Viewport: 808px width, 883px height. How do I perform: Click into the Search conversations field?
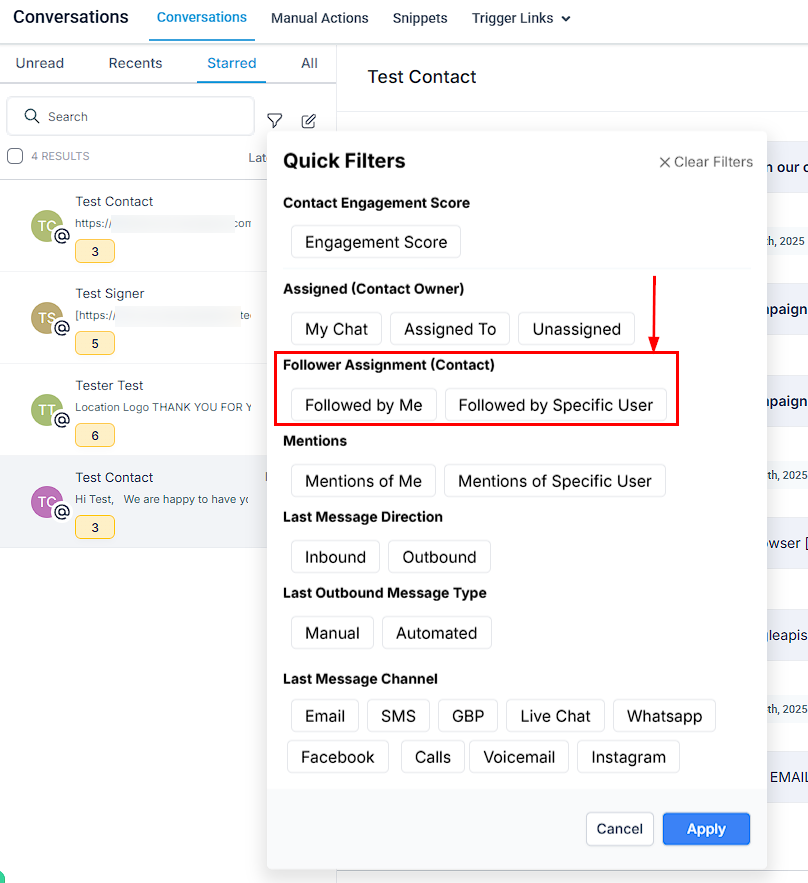pyautogui.click(x=131, y=117)
